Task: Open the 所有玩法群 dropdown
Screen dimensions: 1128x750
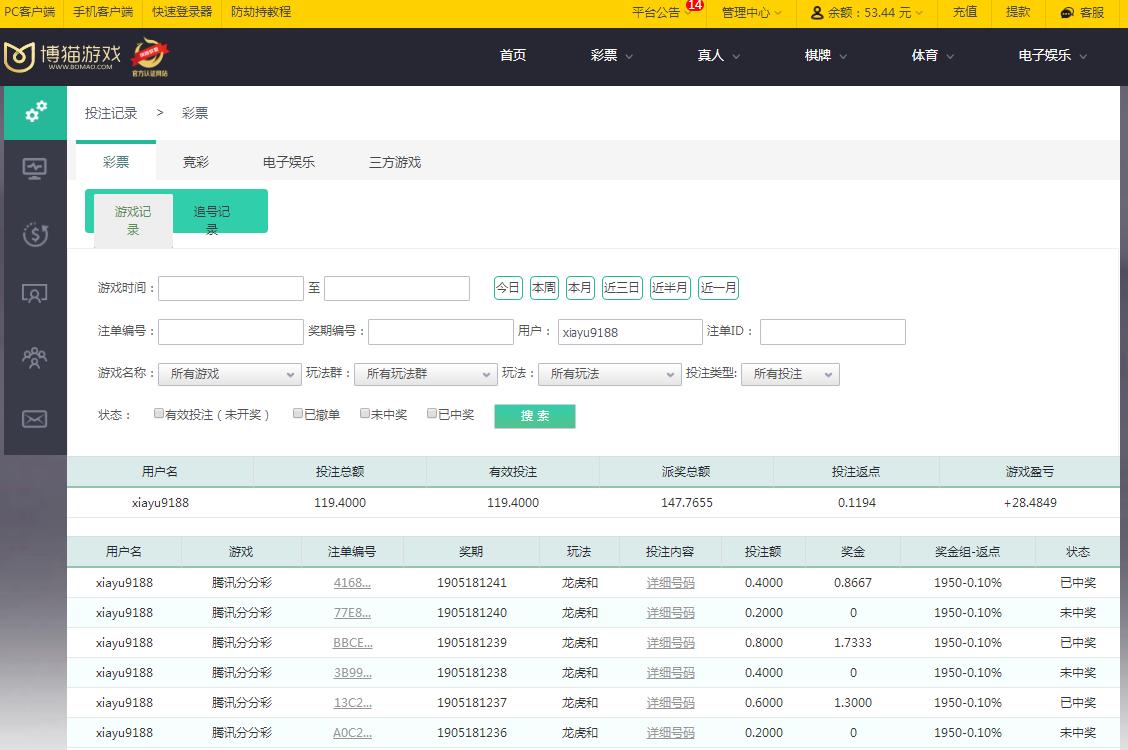Action: click(425, 374)
